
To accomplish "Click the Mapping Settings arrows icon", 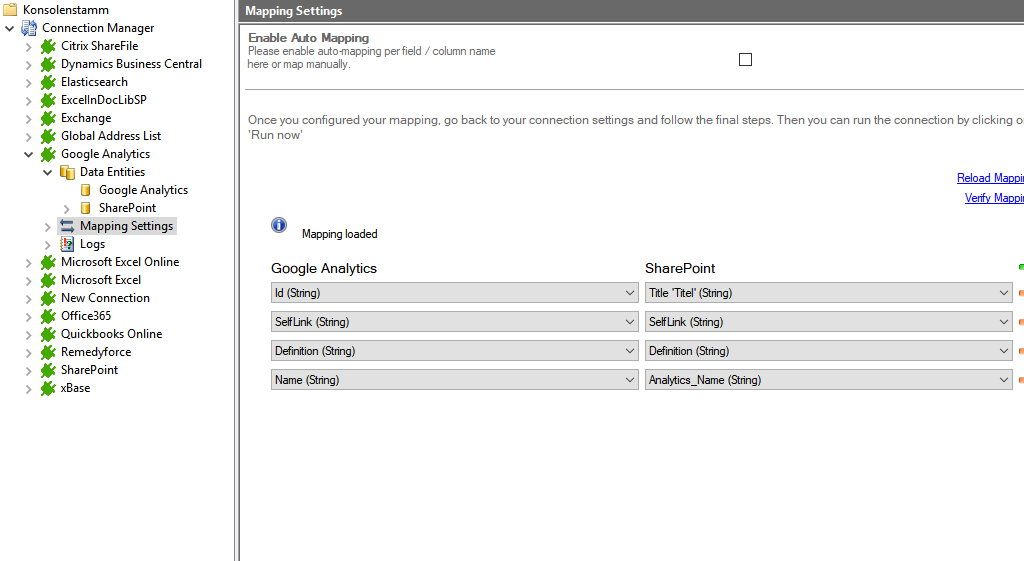I will coord(67,226).
